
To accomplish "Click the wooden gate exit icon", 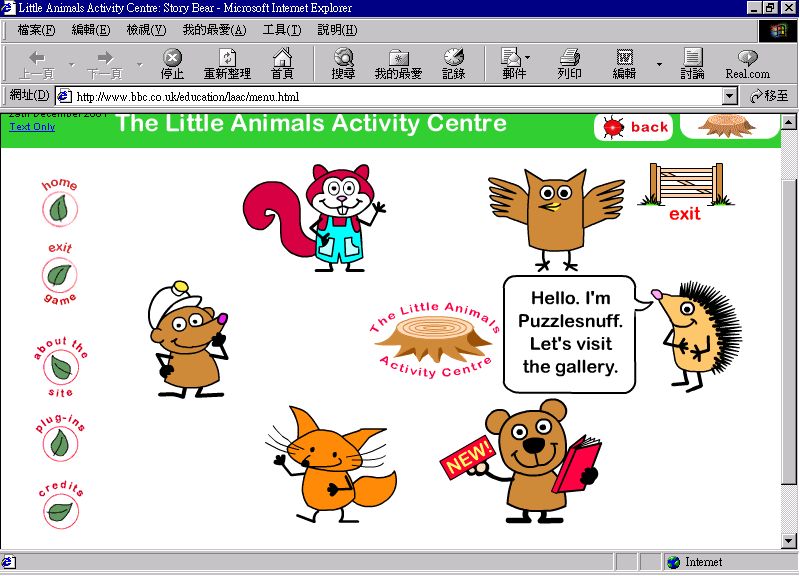I will click(686, 184).
